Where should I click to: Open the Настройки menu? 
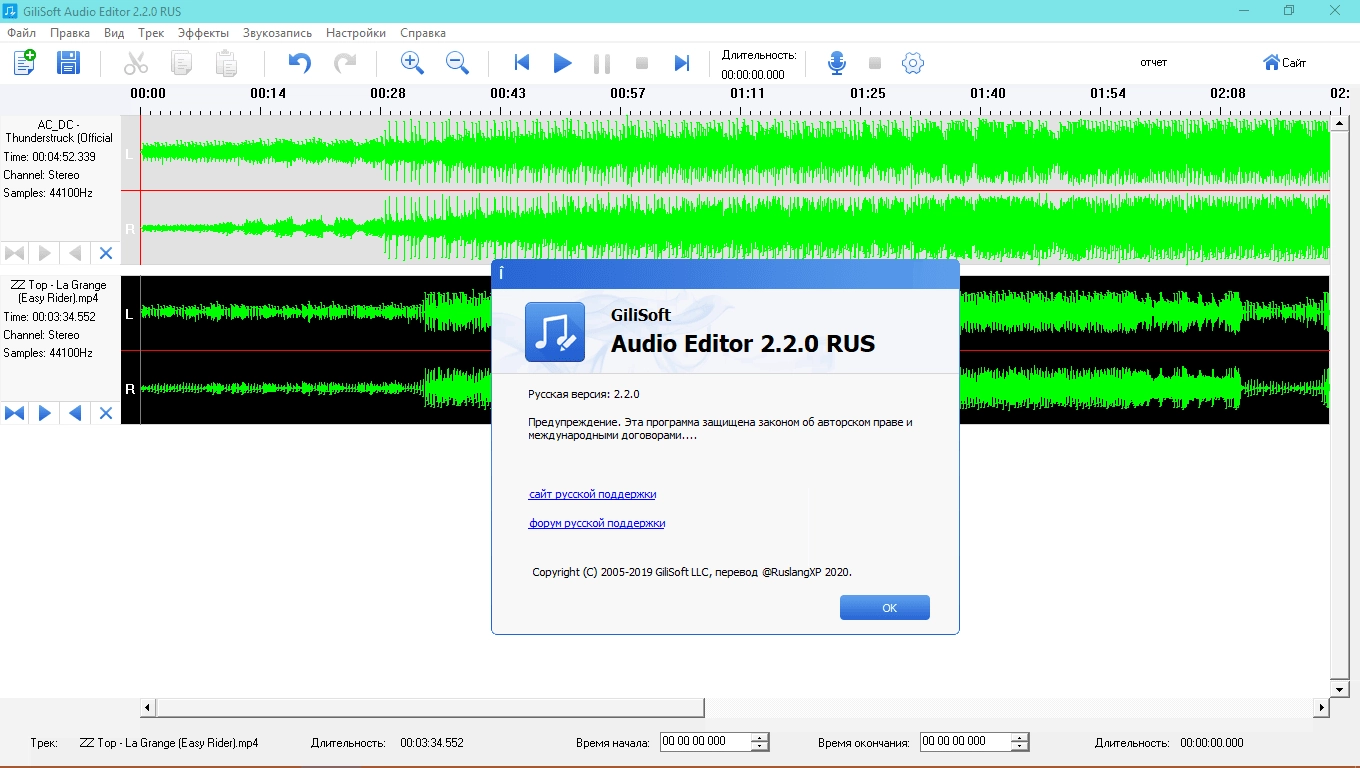pos(356,33)
